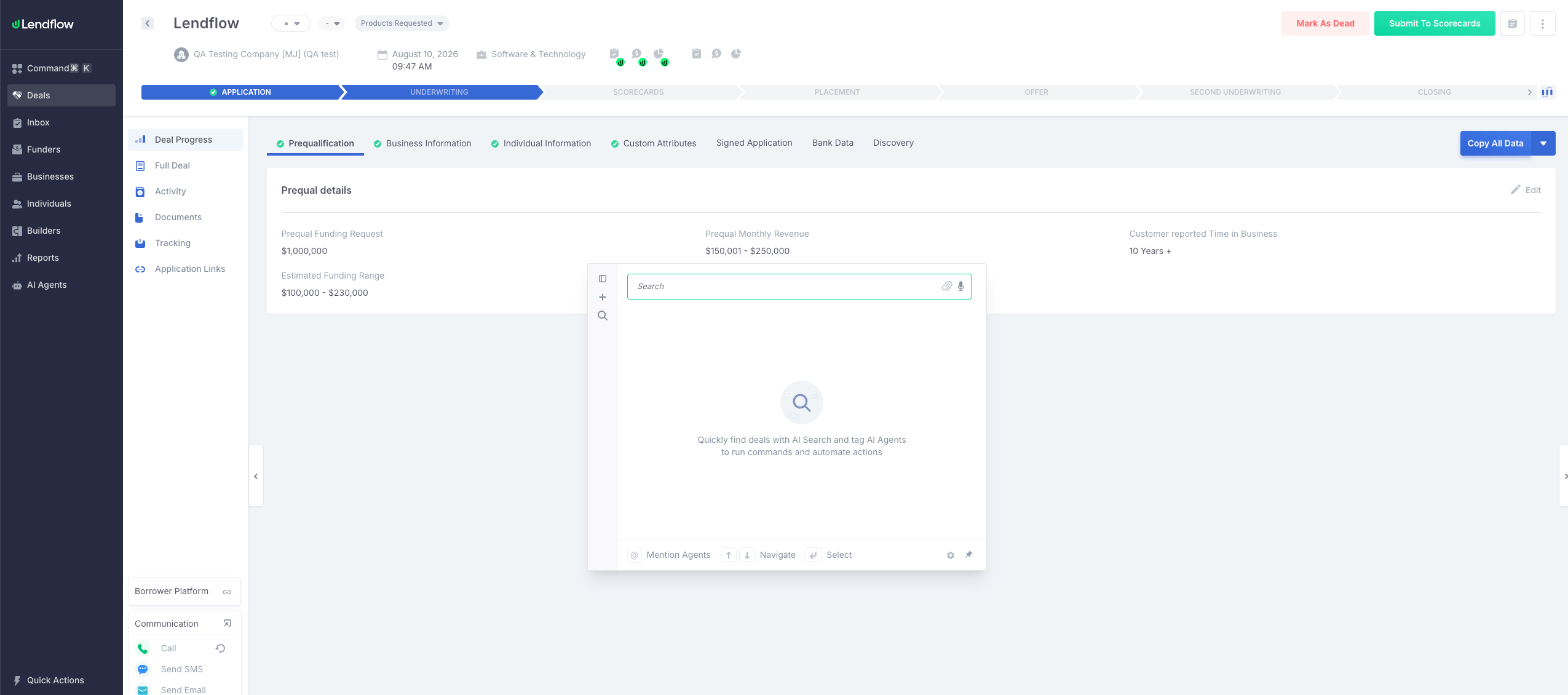Open the notes icon beside Submit To Scorecards

[x=1513, y=23]
